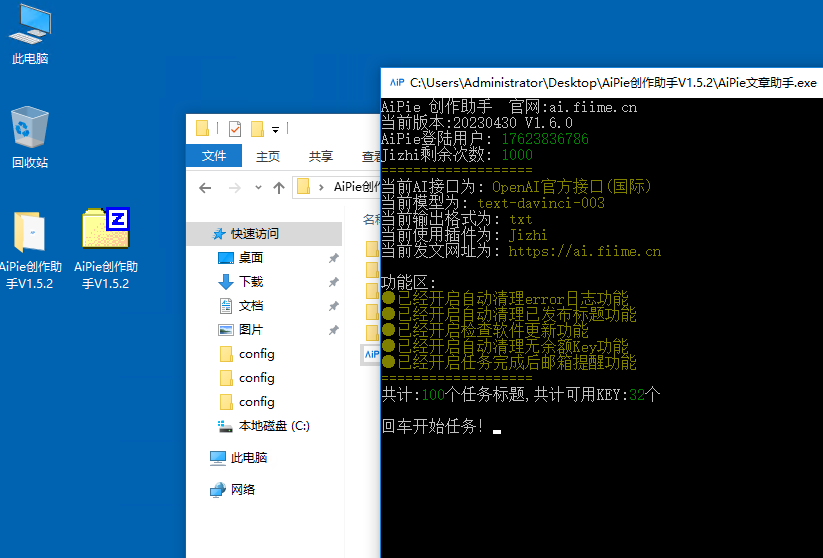Click the Jizhi plugin value in console
The width and height of the screenshot is (823, 558).
[528, 235]
